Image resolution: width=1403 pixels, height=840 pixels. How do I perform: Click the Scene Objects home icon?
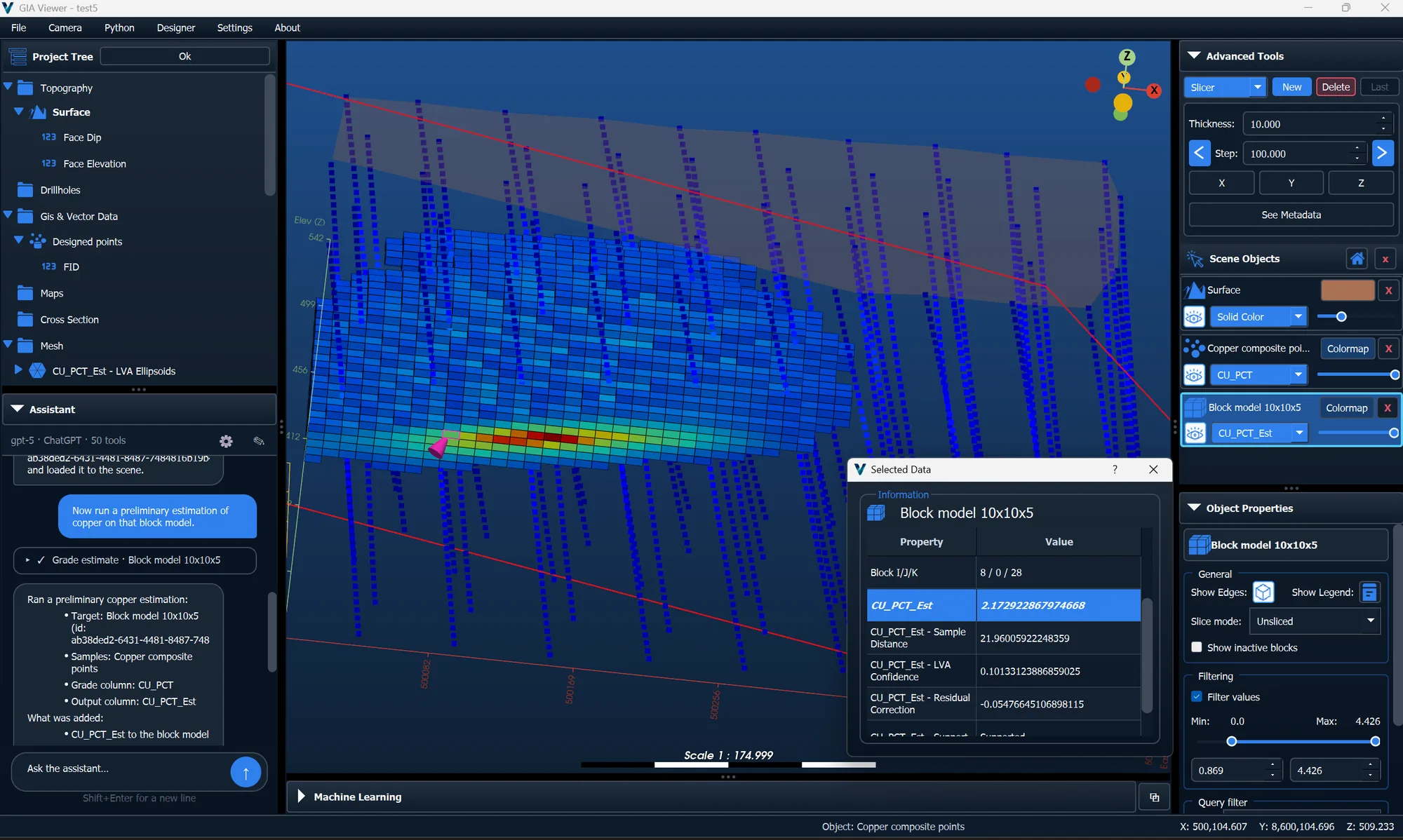1357,259
